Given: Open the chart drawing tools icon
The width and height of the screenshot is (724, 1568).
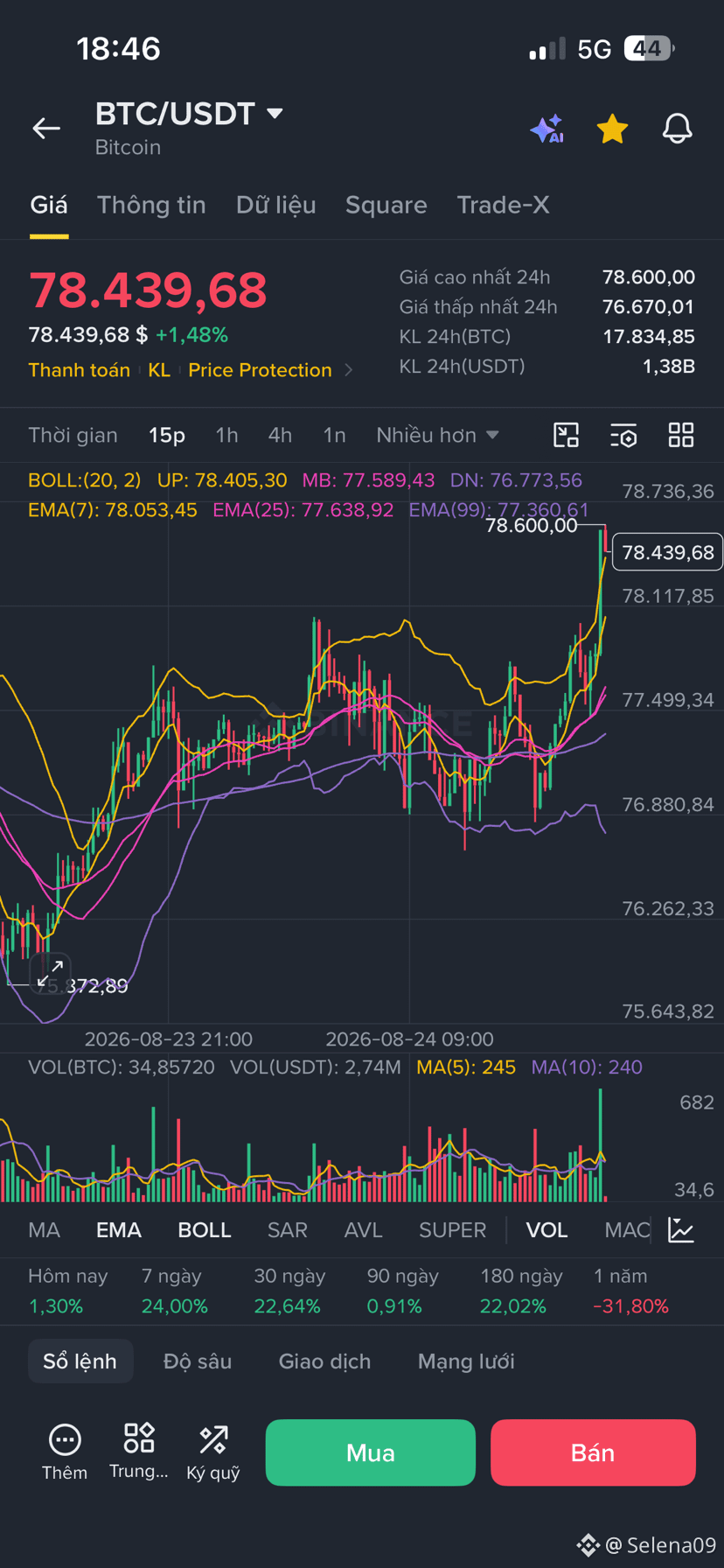Looking at the screenshot, I should point(567,435).
